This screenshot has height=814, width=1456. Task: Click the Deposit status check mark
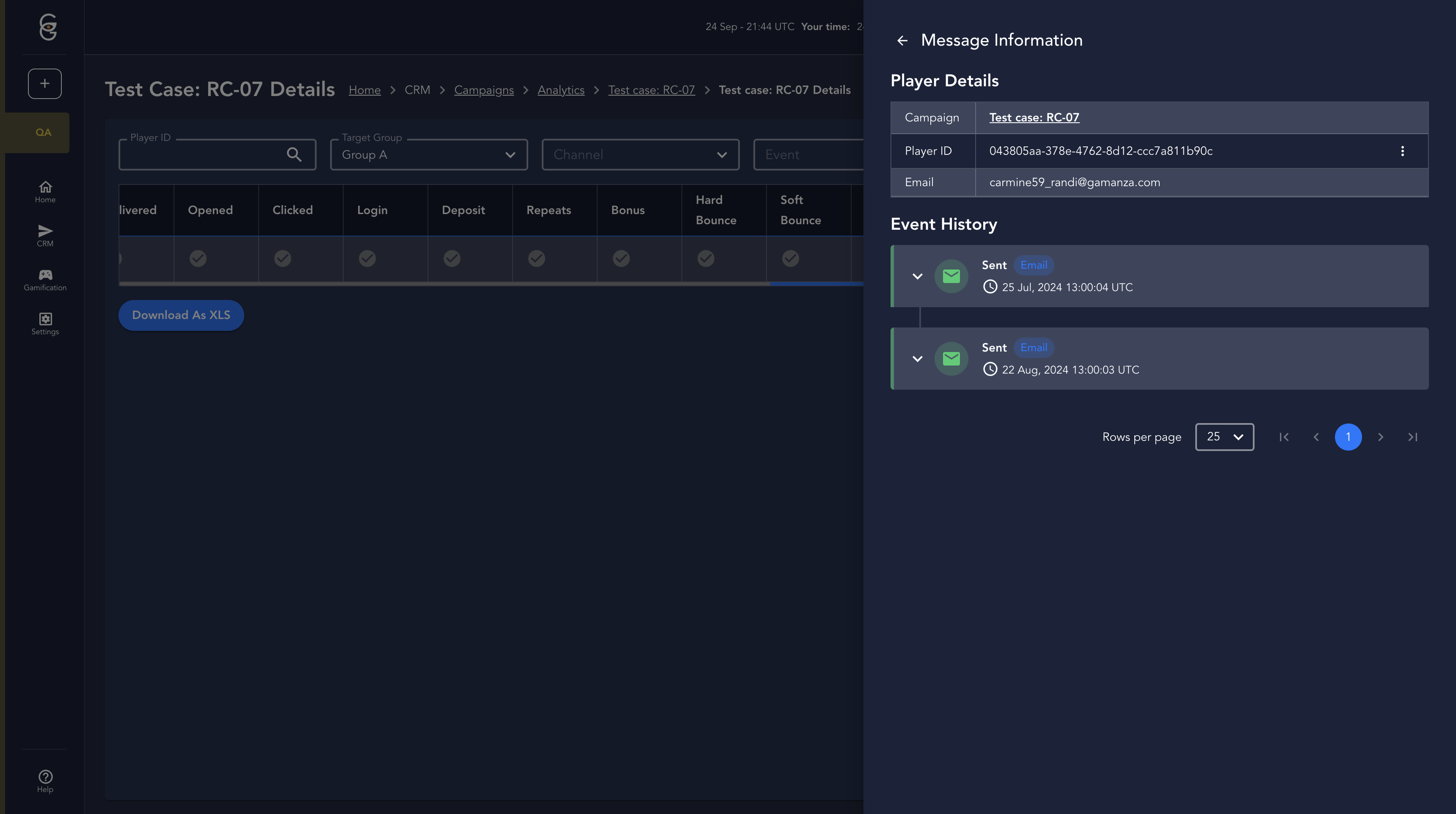[452, 259]
